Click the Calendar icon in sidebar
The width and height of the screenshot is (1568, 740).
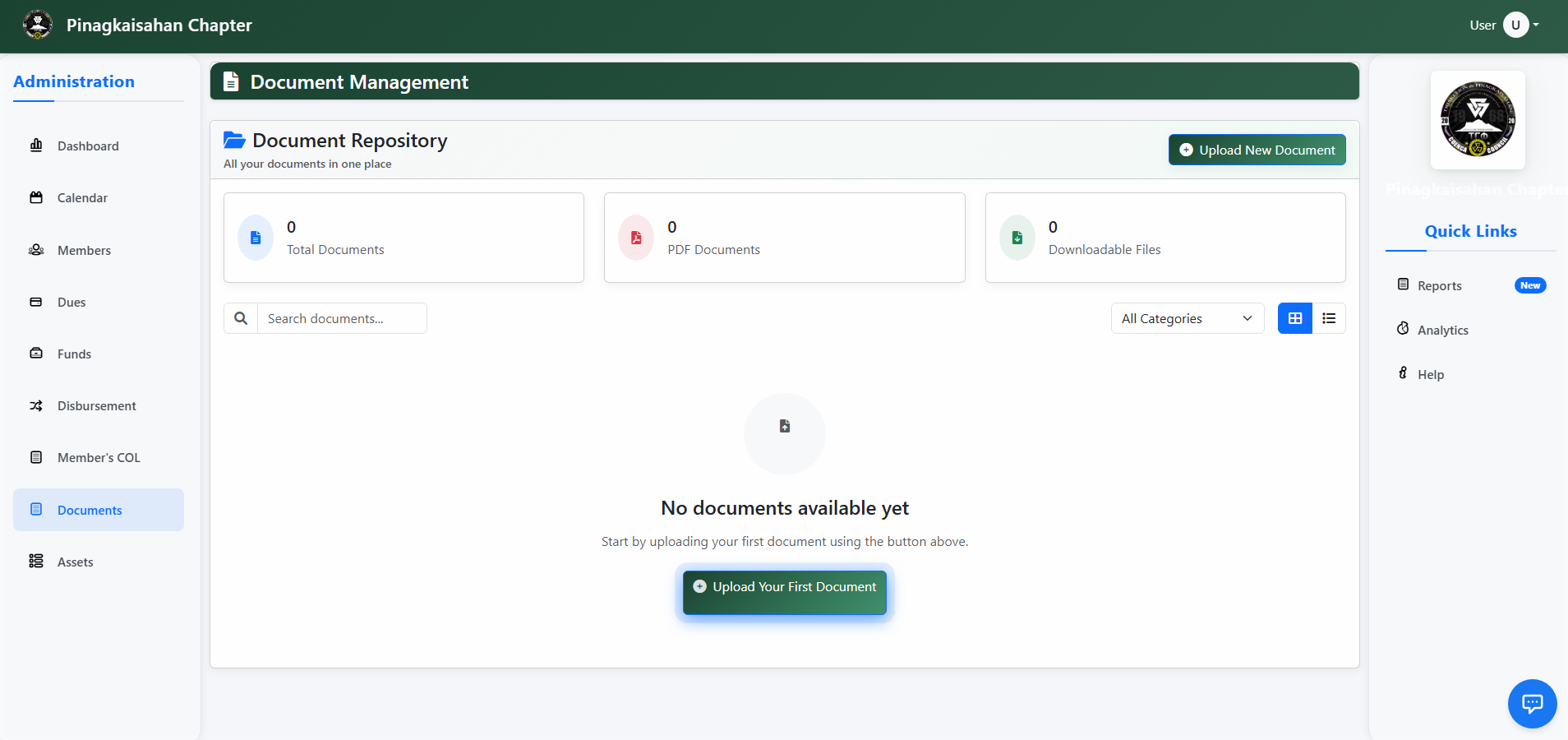coord(36,197)
